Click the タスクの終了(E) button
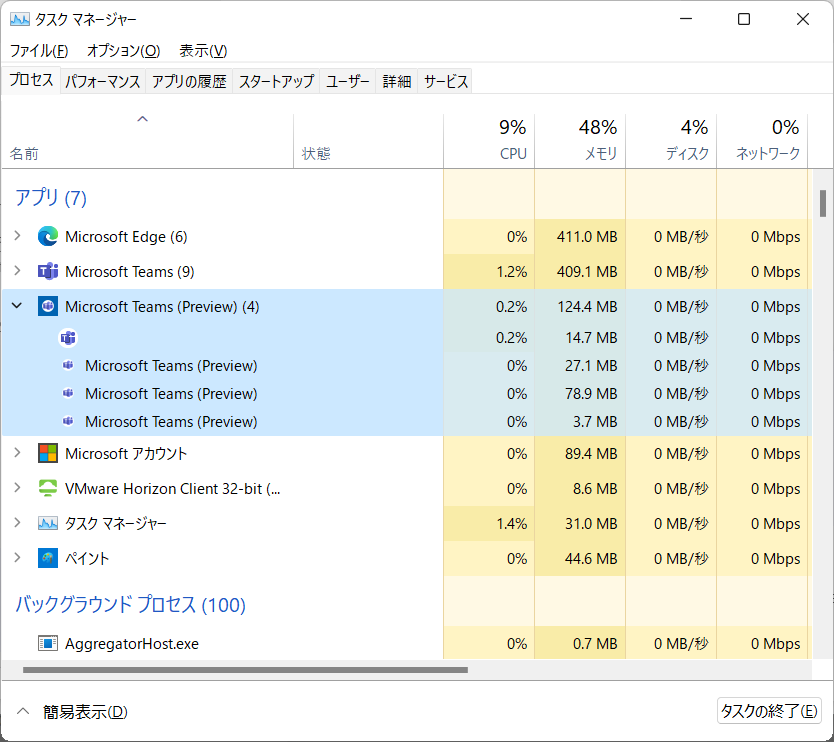The width and height of the screenshot is (834, 742). click(x=769, y=711)
